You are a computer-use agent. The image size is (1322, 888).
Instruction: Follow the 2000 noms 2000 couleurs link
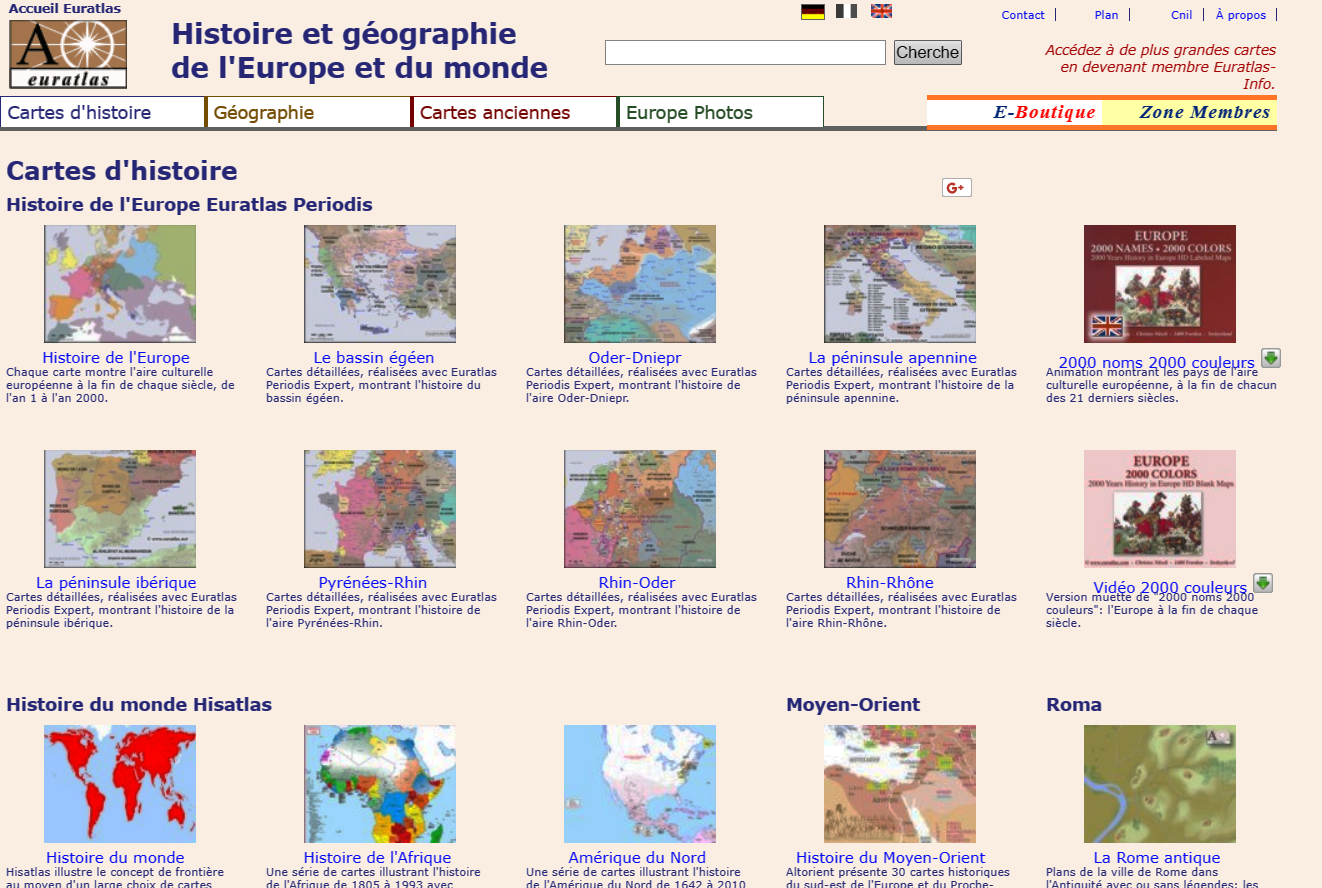(x=1156, y=363)
